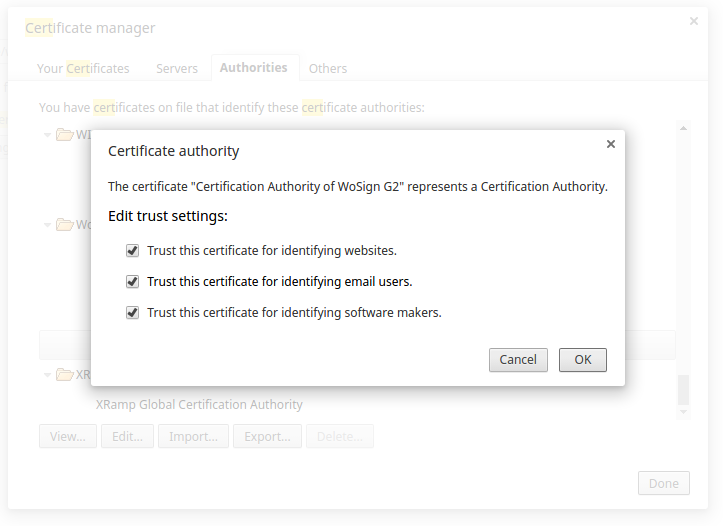The width and height of the screenshot is (723, 526).
Task: Close the Certificate authority dialog
Action: [611, 144]
